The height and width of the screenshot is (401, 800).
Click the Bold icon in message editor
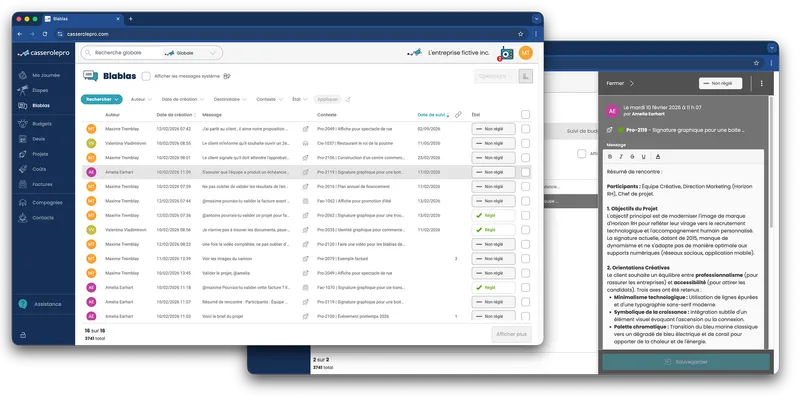pos(610,157)
